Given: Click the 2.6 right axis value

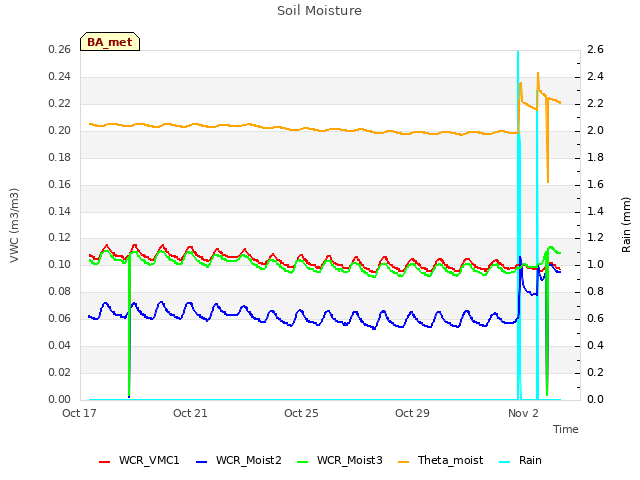Looking at the screenshot, I should (x=595, y=50).
